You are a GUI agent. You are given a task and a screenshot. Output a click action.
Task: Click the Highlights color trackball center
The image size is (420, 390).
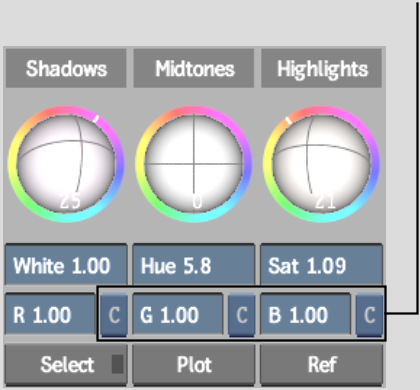click(x=321, y=164)
